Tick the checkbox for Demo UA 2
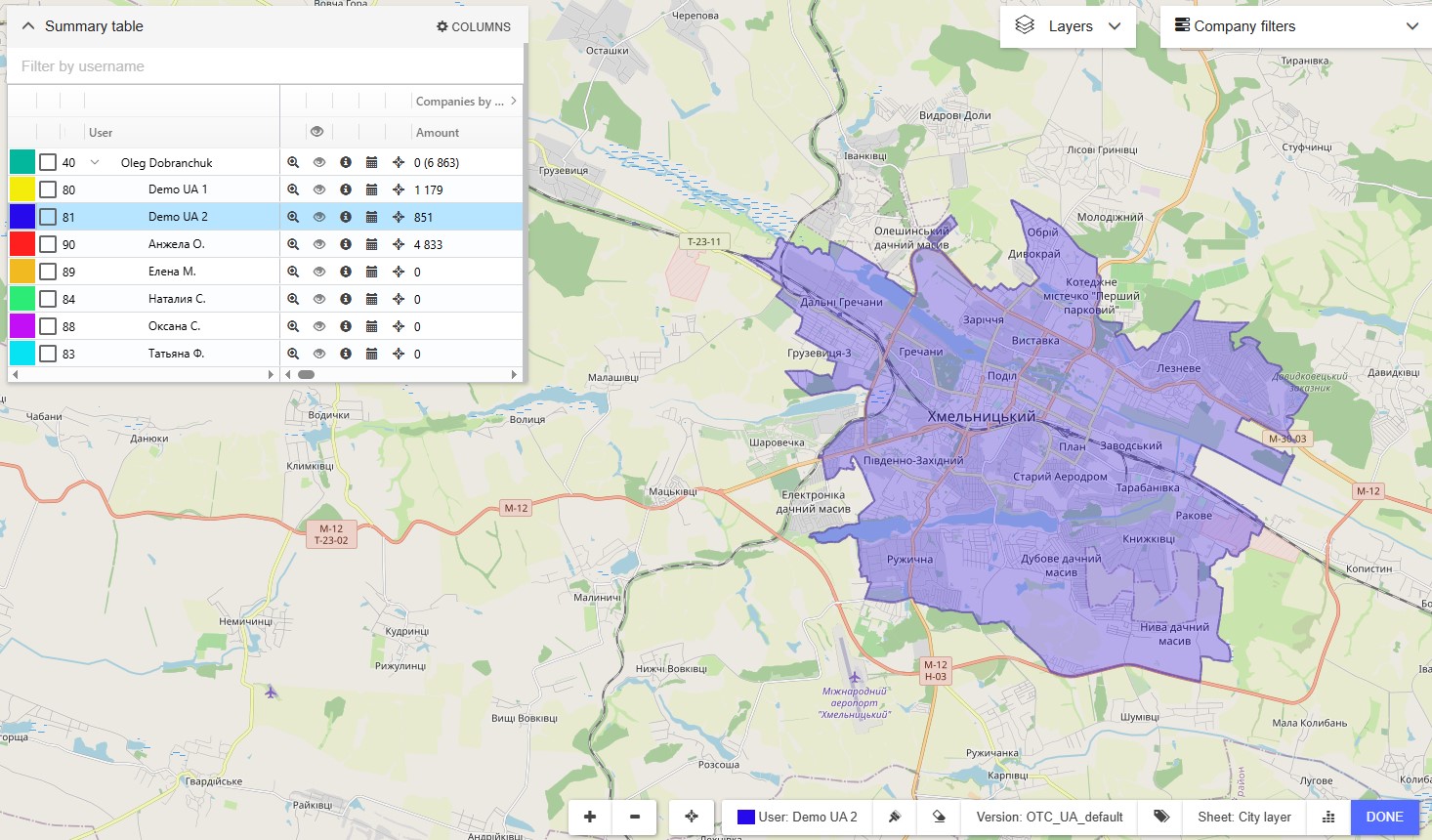Viewport: 1432px width, 840px height. [48, 217]
